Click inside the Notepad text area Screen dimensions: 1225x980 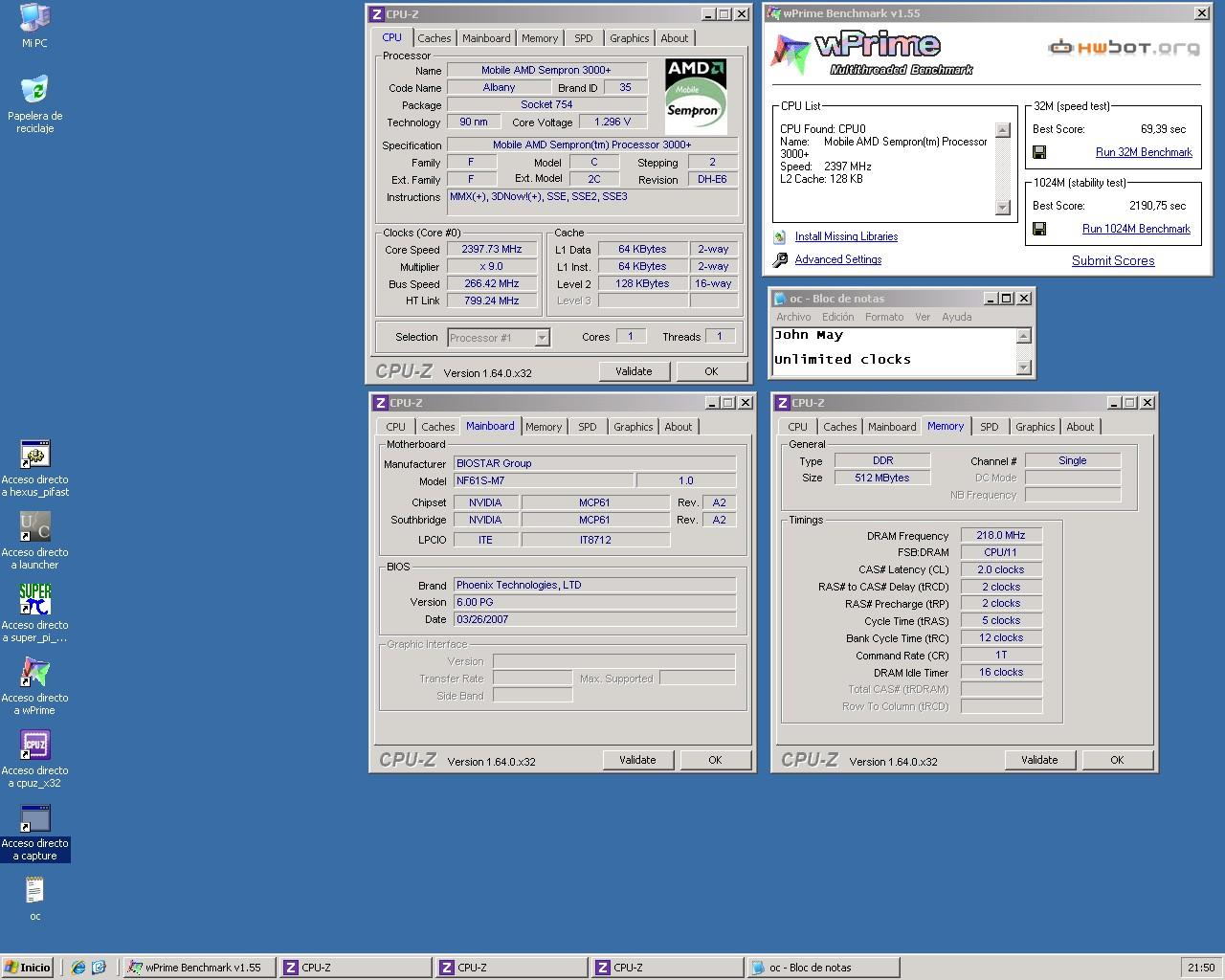pyautogui.click(x=894, y=351)
